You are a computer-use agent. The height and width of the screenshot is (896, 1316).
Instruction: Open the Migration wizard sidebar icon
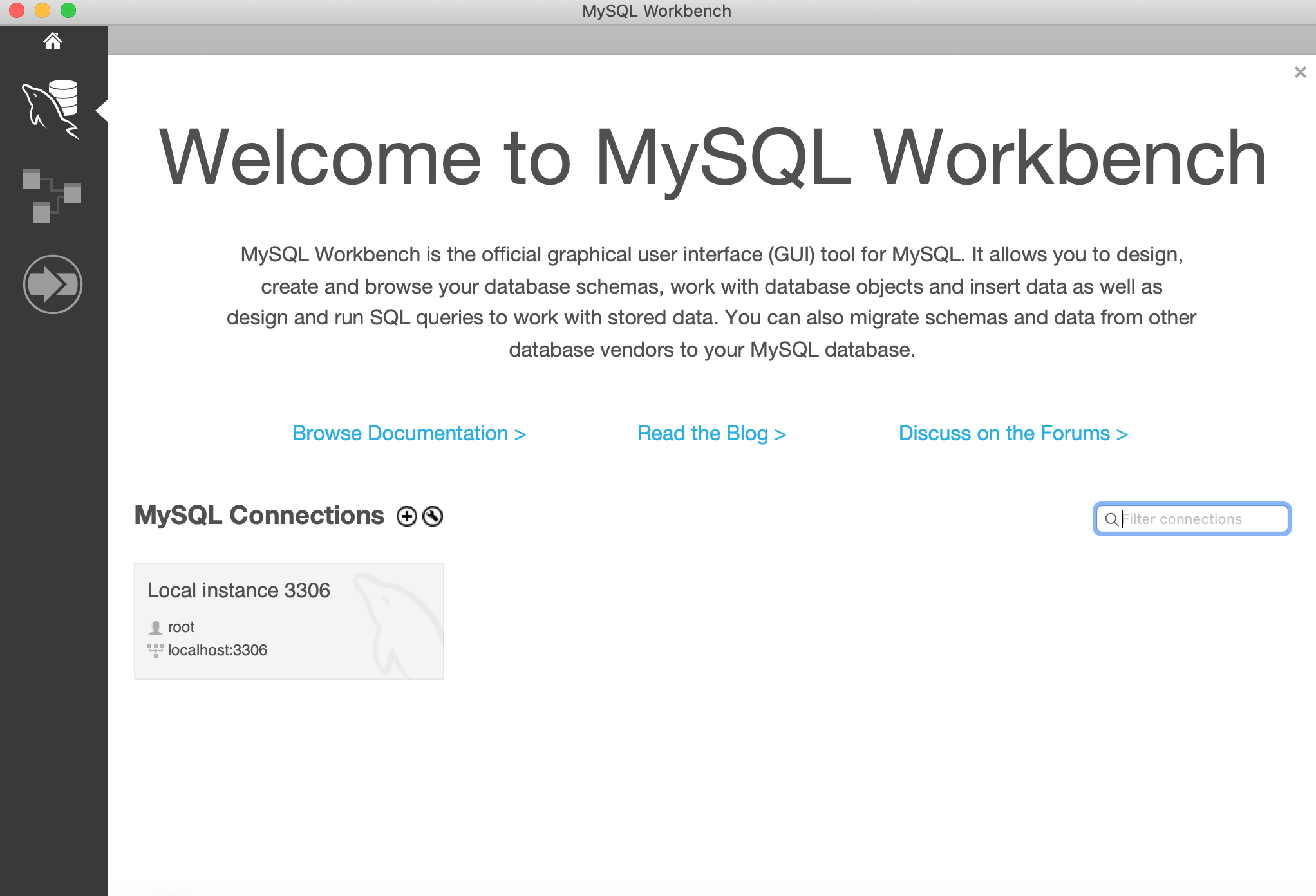click(53, 284)
